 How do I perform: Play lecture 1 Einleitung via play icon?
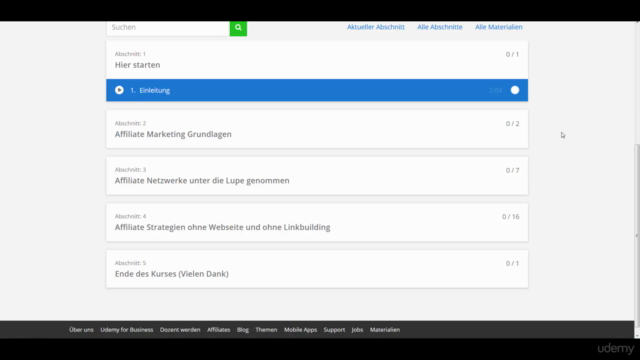pos(119,90)
